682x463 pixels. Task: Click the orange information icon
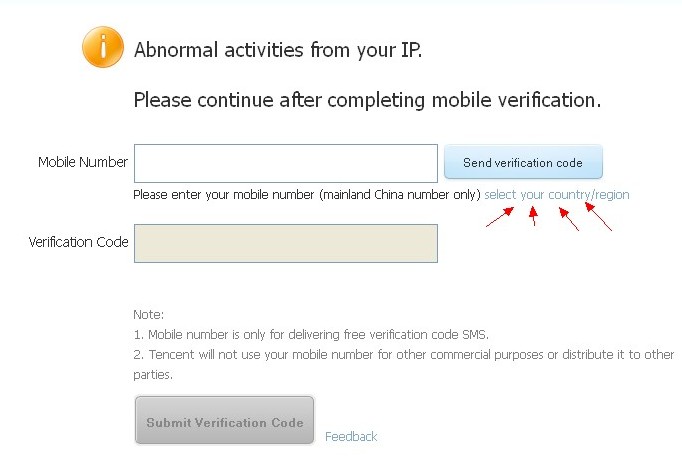(103, 47)
